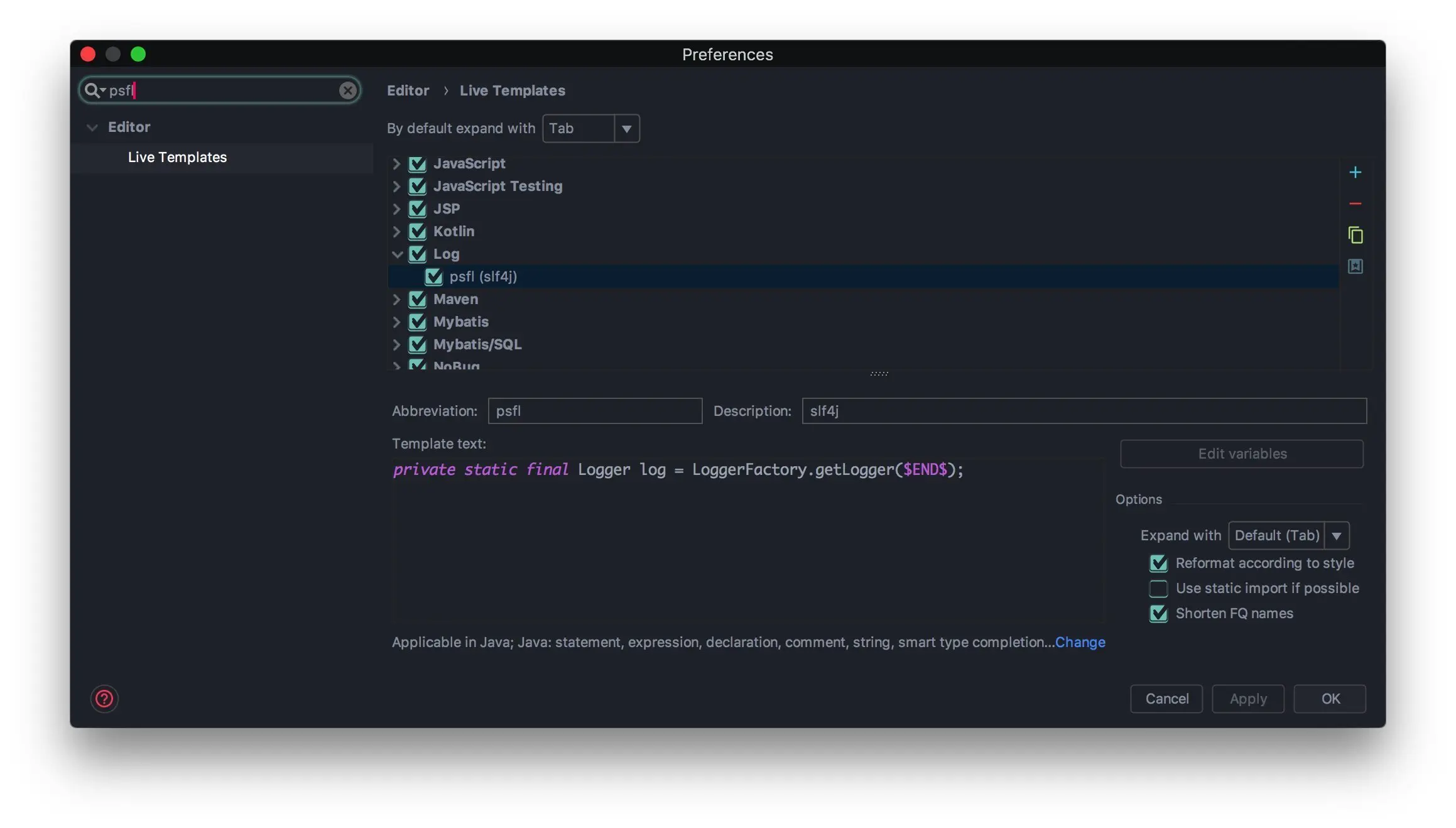Click the red minus remove icon

pyautogui.click(x=1355, y=204)
